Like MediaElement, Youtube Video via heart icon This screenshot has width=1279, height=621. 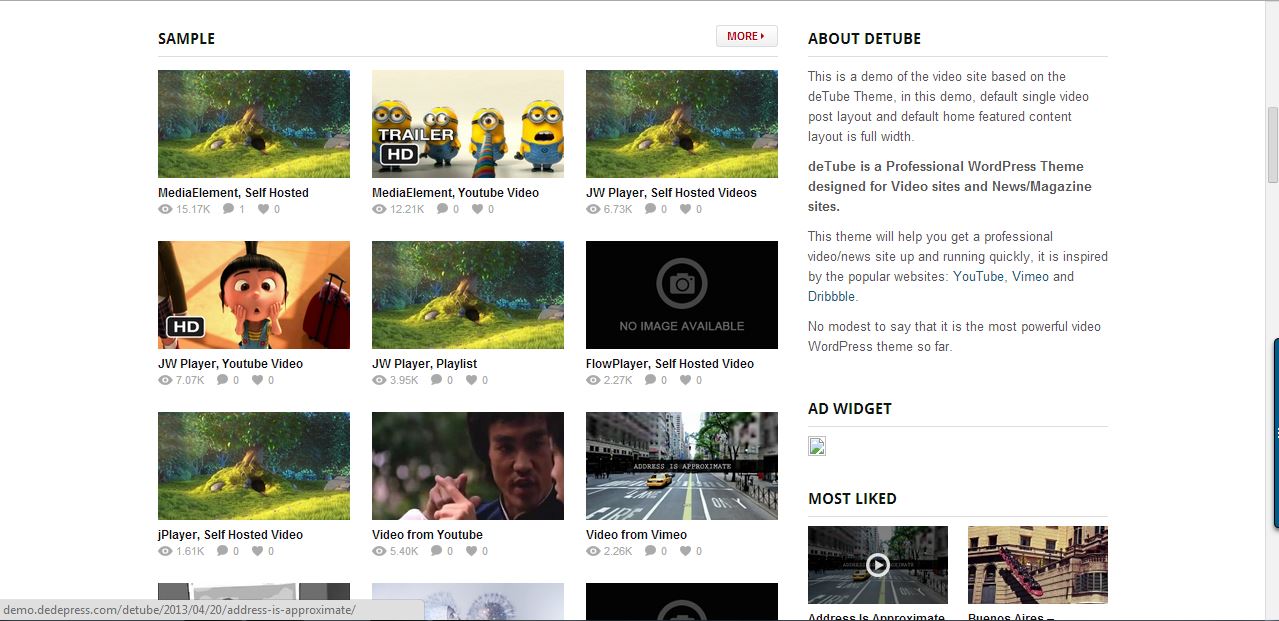click(477, 209)
